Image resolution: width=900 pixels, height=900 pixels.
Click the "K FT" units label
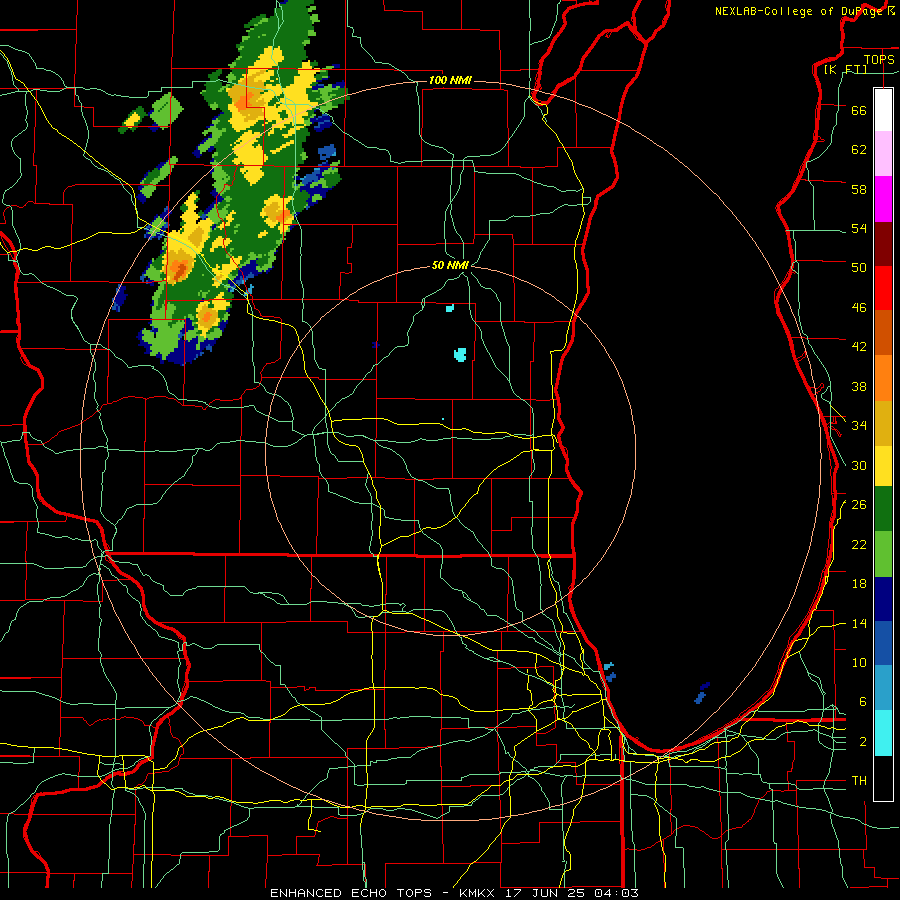pyautogui.click(x=846, y=69)
